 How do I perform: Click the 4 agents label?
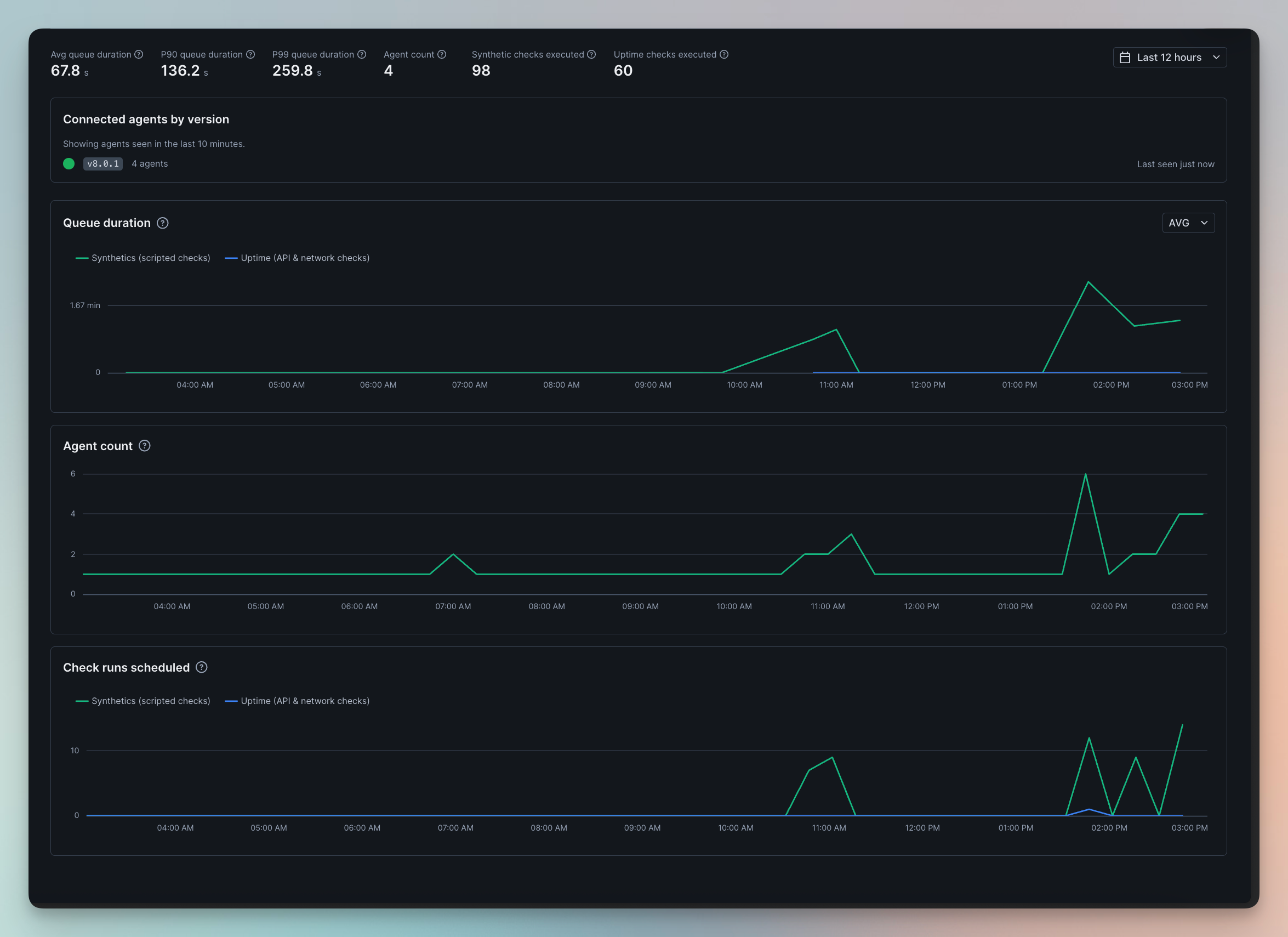(x=150, y=163)
